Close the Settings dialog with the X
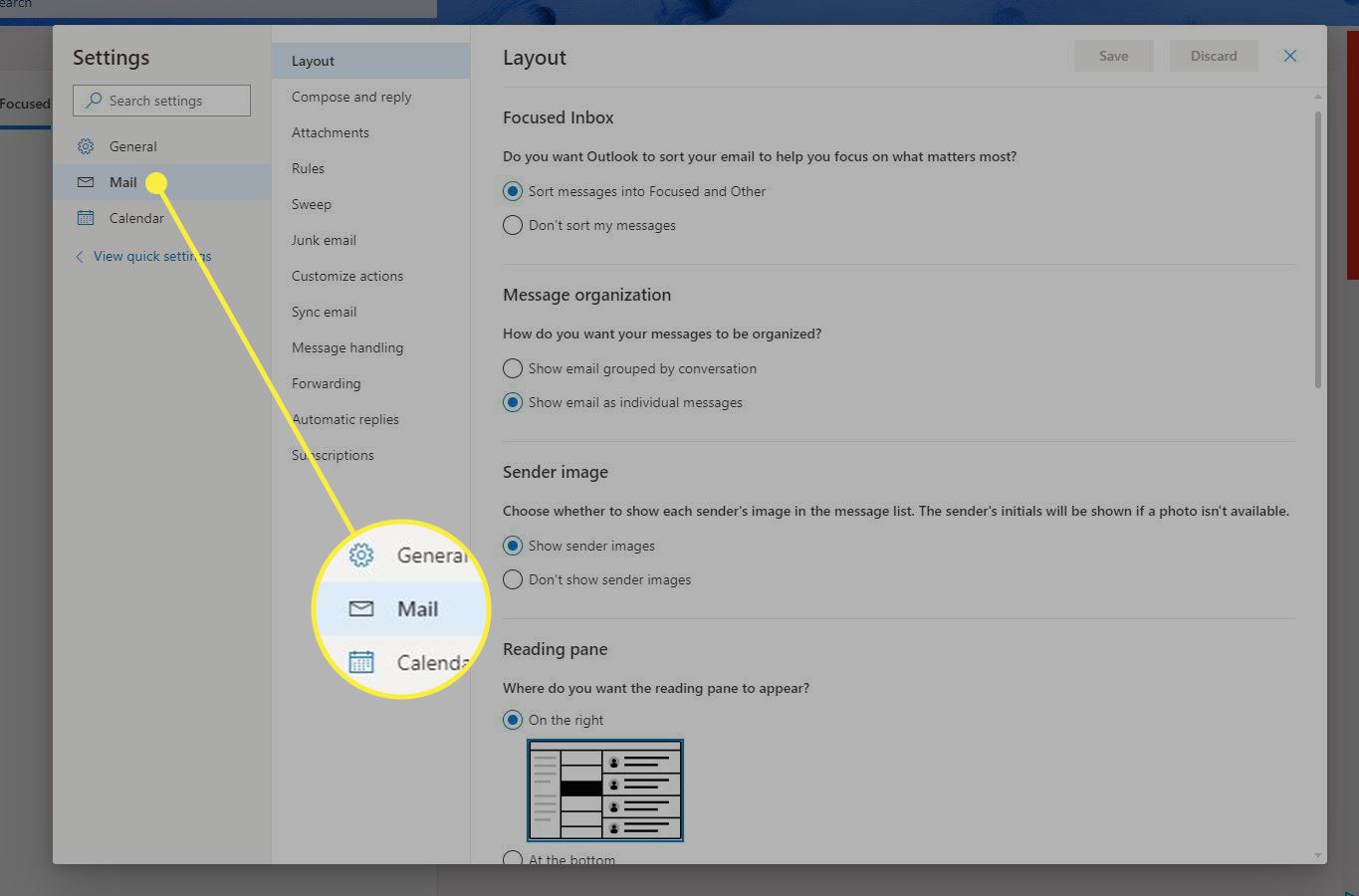The height and width of the screenshot is (896, 1359). point(1290,56)
